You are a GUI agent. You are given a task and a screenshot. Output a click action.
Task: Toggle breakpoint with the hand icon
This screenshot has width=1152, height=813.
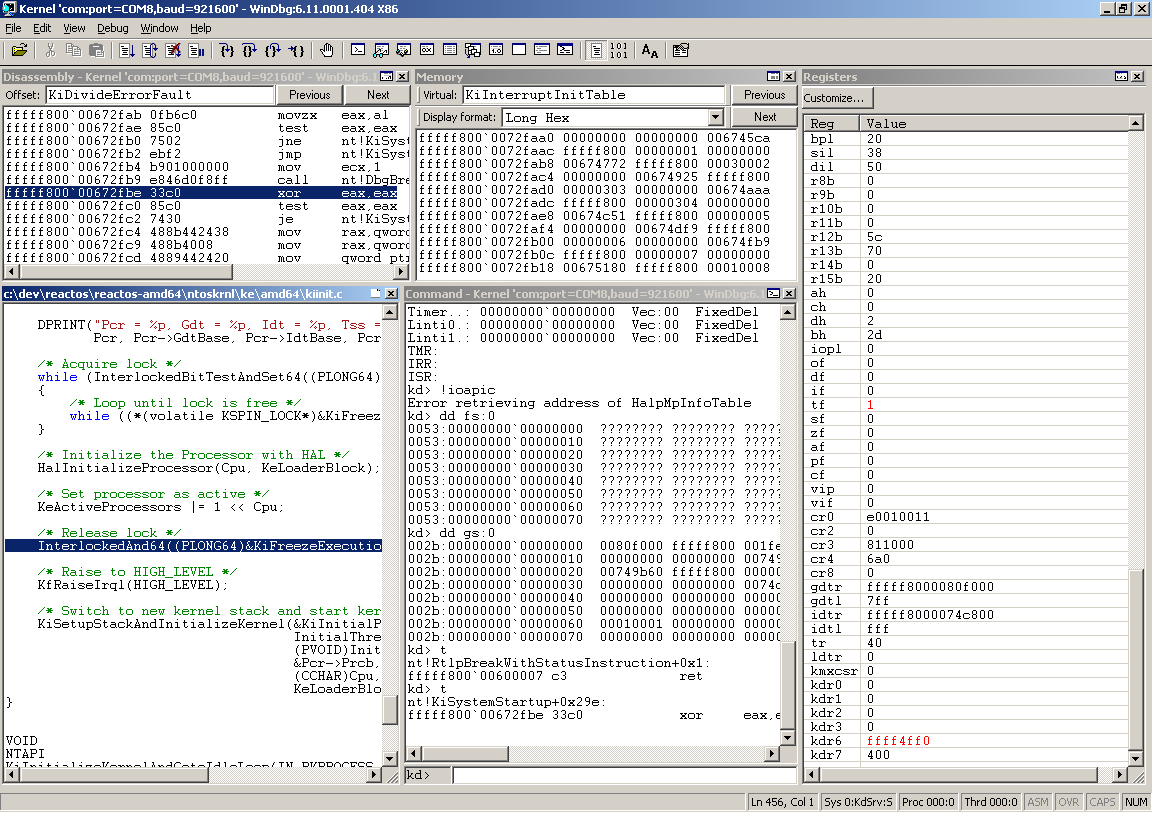pyautogui.click(x=327, y=50)
